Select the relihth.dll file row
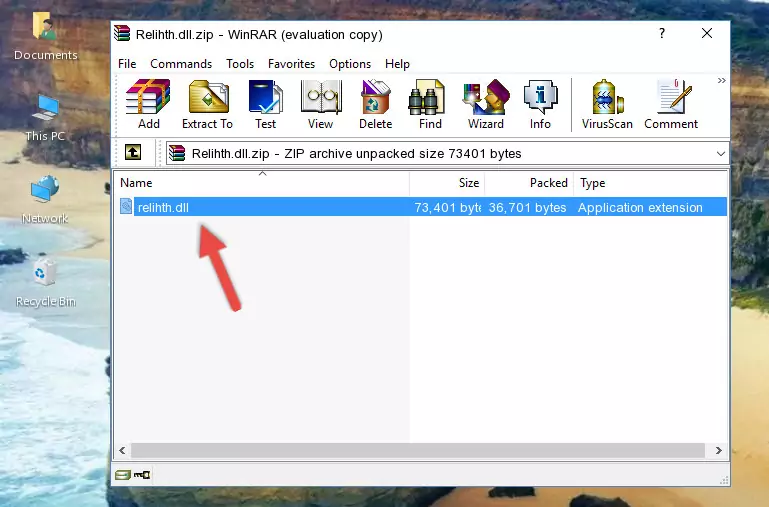The height and width of the screenshot is (507, 769). pyautogui.click(x=421, y=207)
